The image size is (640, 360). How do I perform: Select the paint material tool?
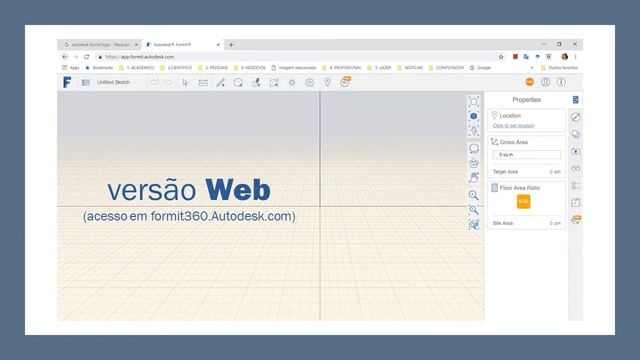point(256,82)
